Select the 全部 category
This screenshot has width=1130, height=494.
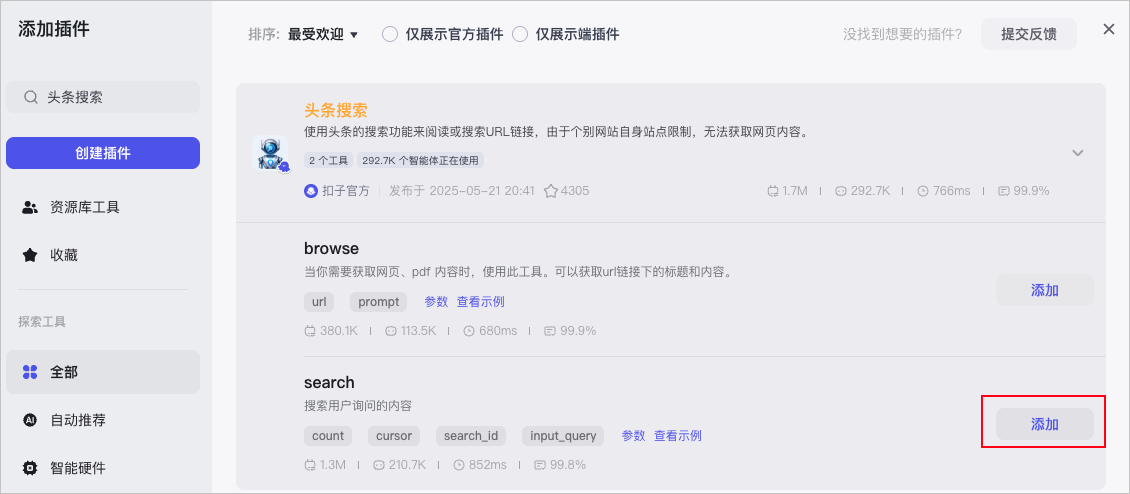coord(103,372)
